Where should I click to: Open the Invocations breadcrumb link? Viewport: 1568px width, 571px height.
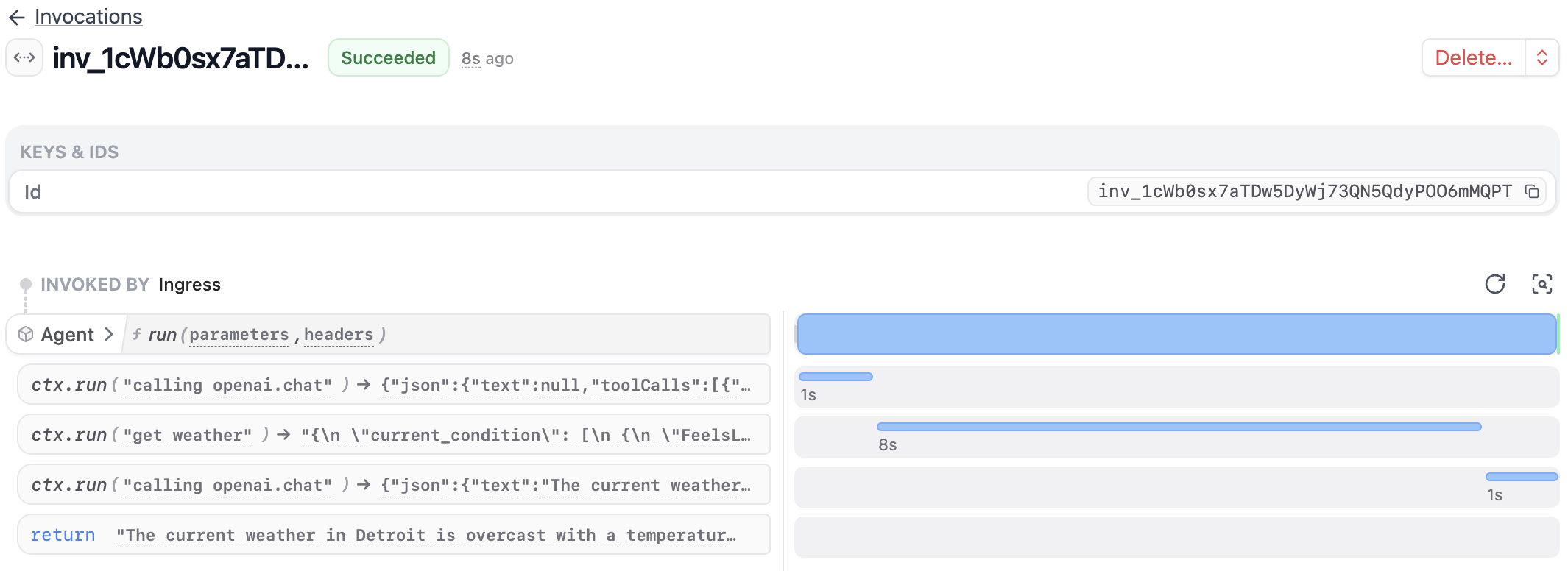[88, 17]
